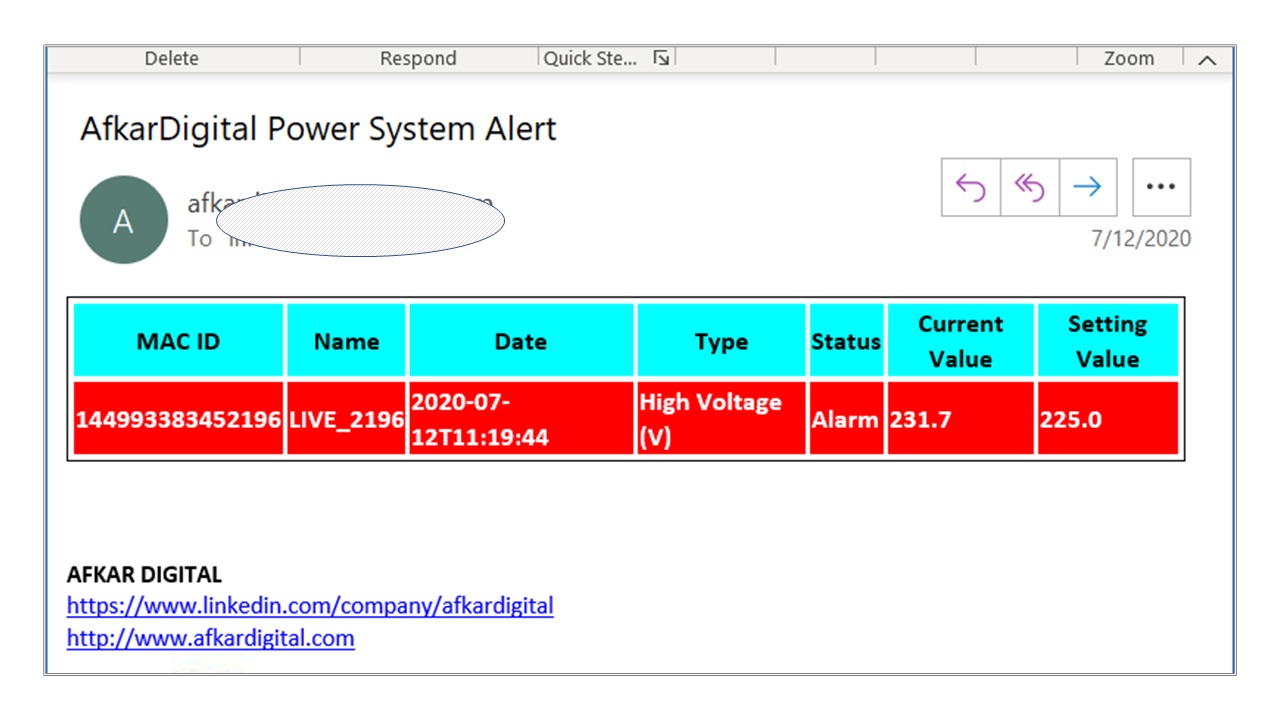Click the email subject AfkarDigital Power System Alert
Image resolution: width=1280 pixels, height=720 pixels.
(318, 129)
